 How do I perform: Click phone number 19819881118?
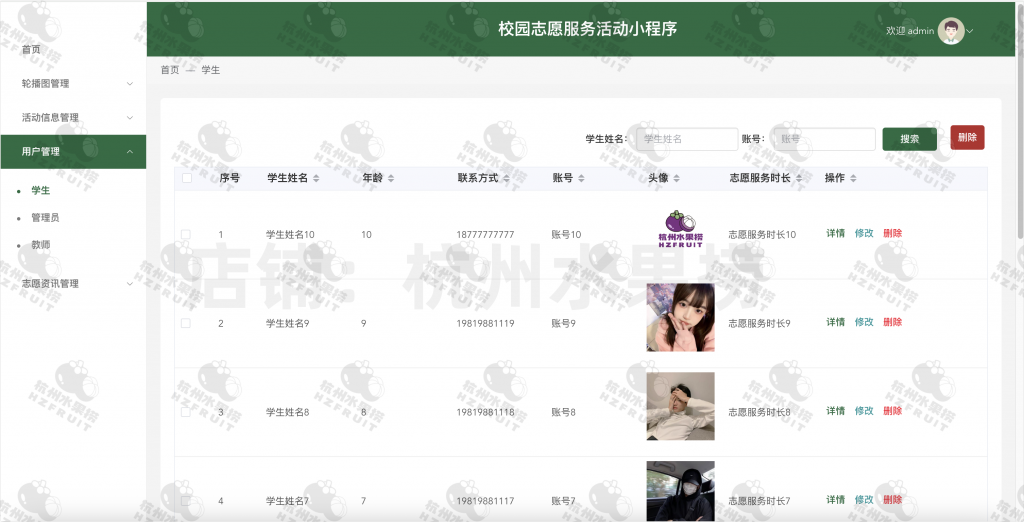(x=485, y=412)
